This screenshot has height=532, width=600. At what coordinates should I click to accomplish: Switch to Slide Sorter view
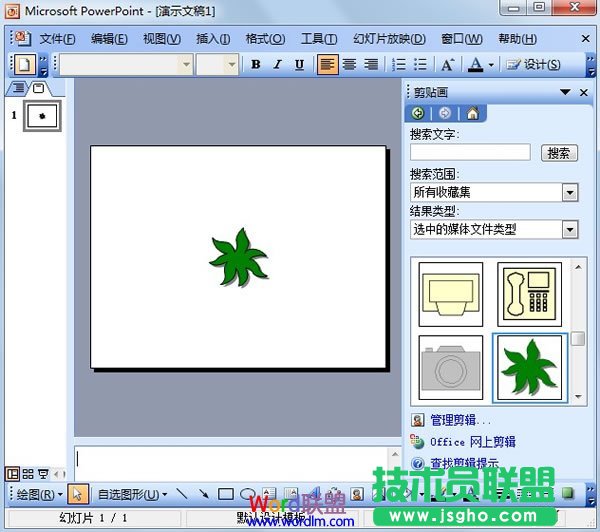point(28,474)
